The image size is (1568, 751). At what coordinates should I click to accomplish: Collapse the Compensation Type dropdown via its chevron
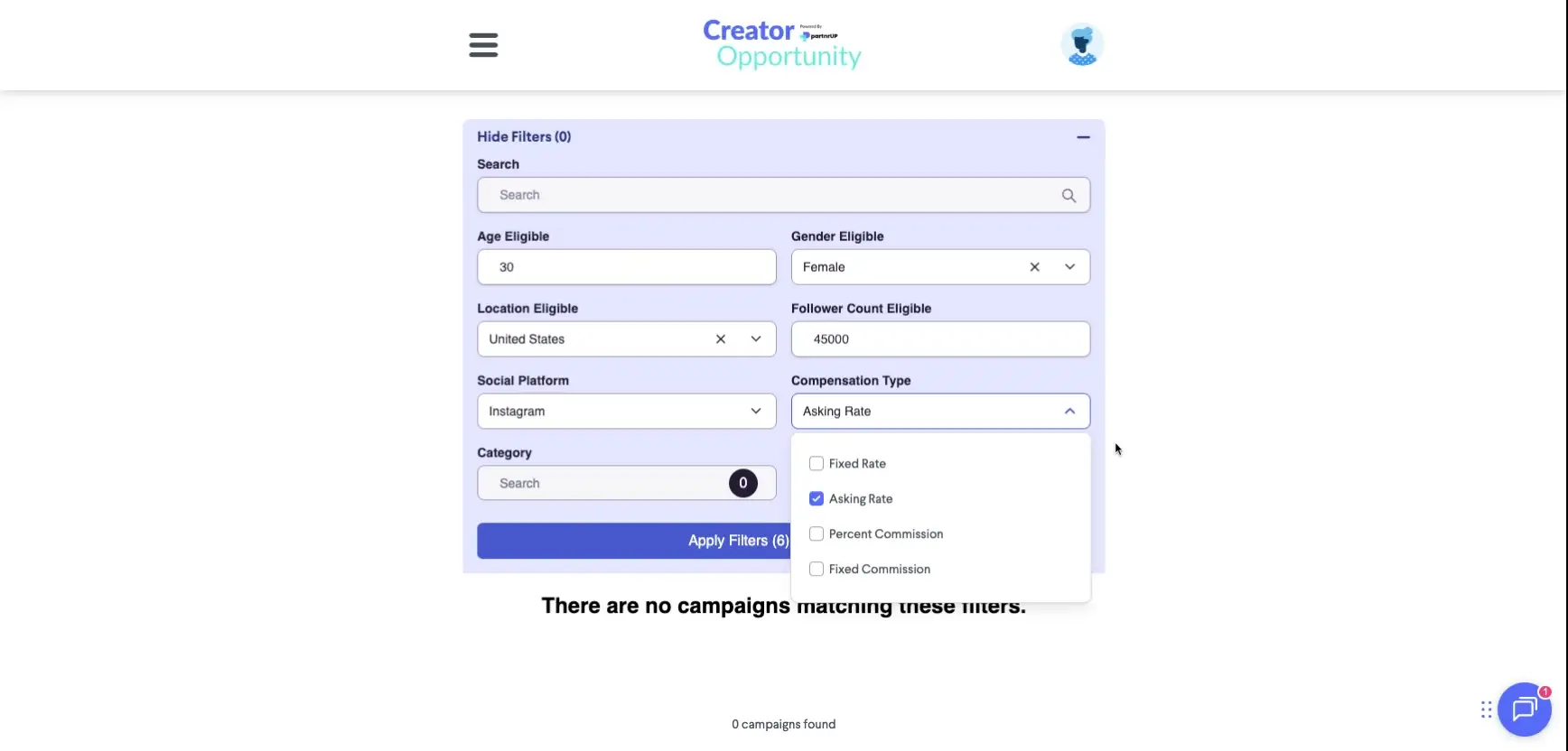(1070, 411)
